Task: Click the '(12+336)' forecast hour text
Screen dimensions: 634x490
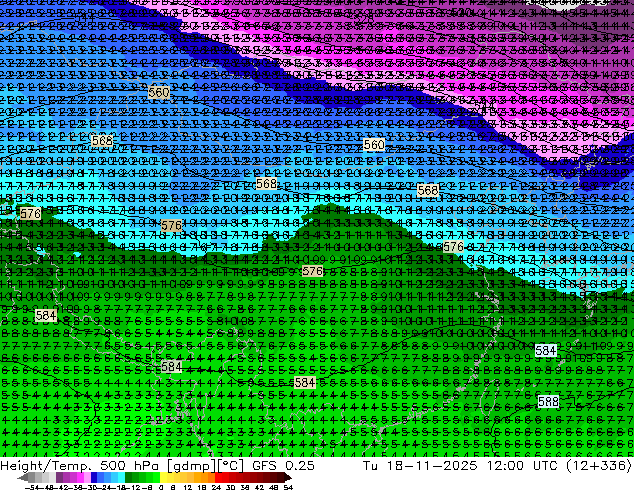Action: click(x=599, y=466)
